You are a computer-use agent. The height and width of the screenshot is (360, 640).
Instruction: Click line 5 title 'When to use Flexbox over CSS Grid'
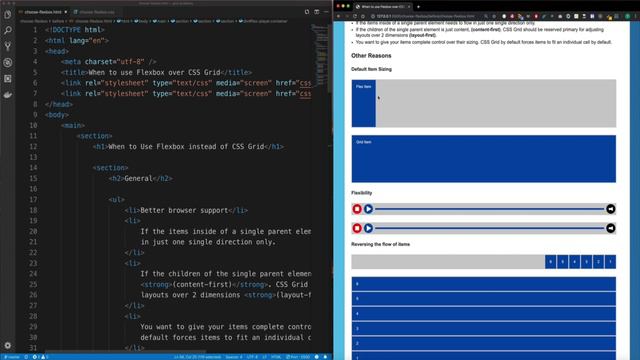(x=154, y=73)
